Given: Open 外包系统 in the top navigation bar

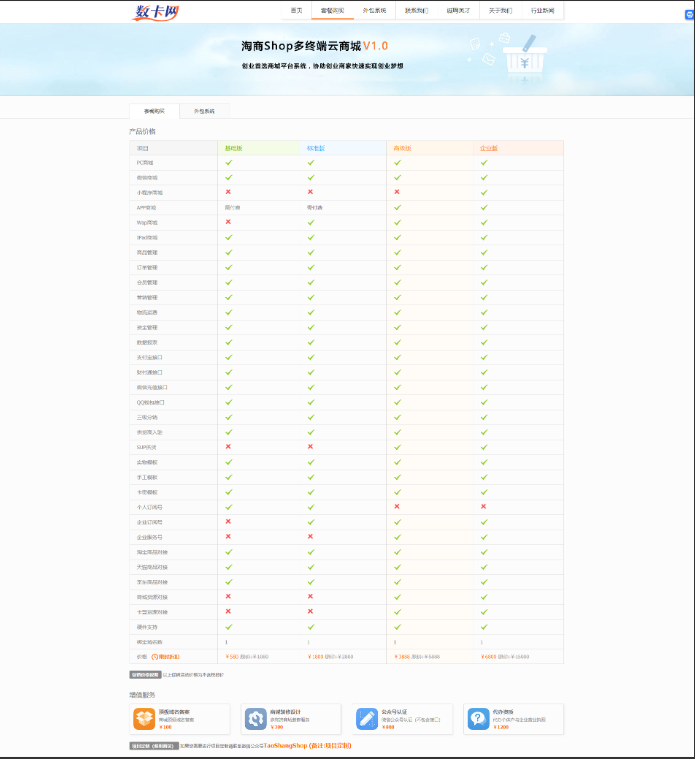Looking at the screenshot, I should pyautogui.click(x=375, y=11).
